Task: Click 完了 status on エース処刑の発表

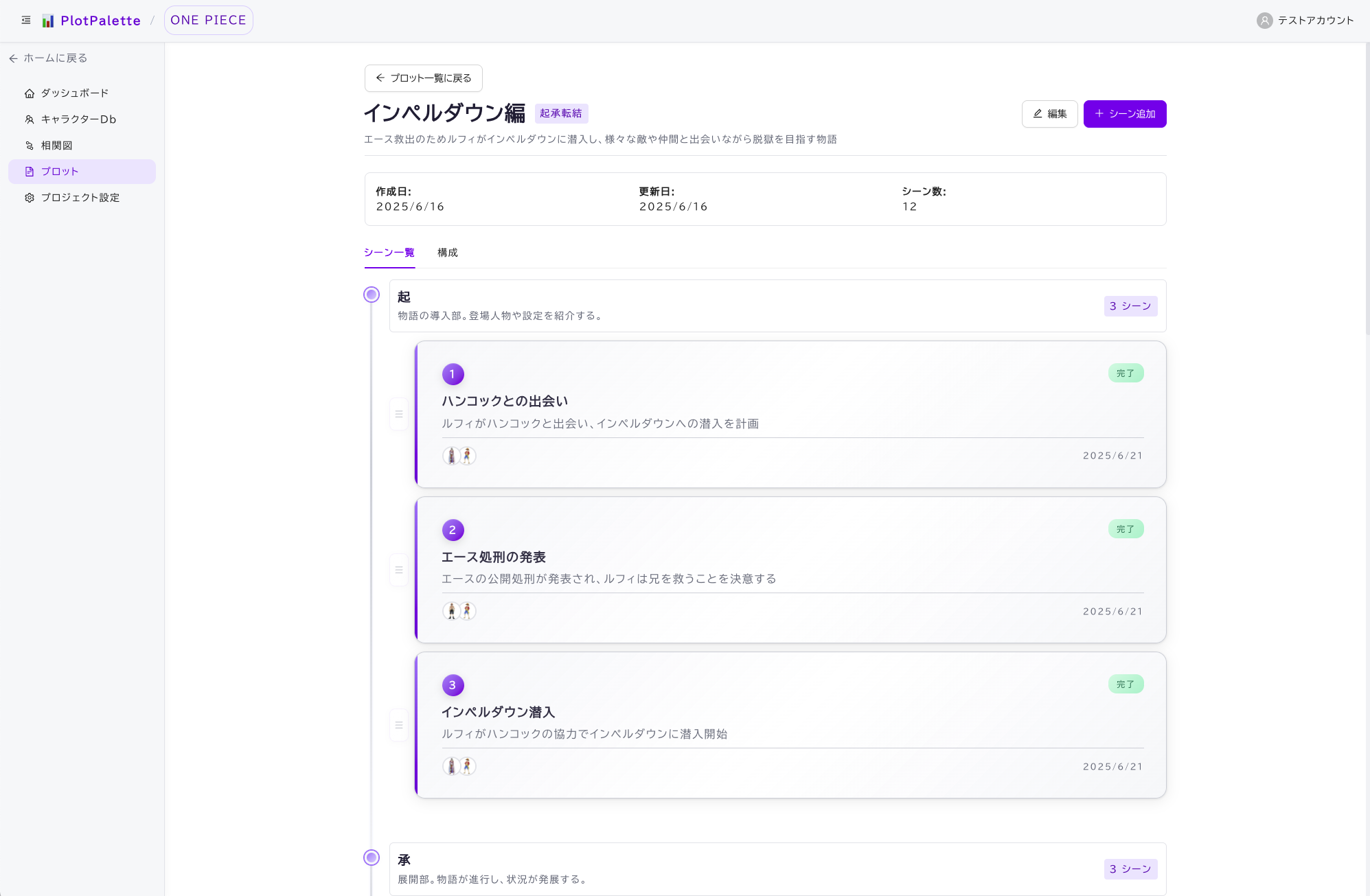Action: pyautogui.click(x=1126, y=529)
